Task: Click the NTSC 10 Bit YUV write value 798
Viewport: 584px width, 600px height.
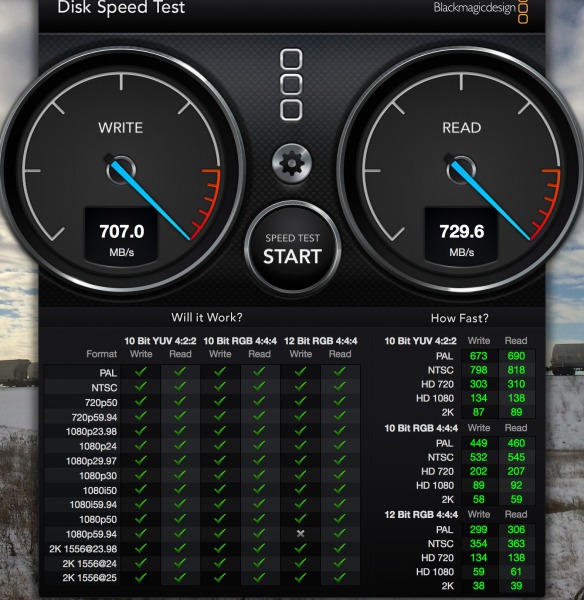Action: 478,370
